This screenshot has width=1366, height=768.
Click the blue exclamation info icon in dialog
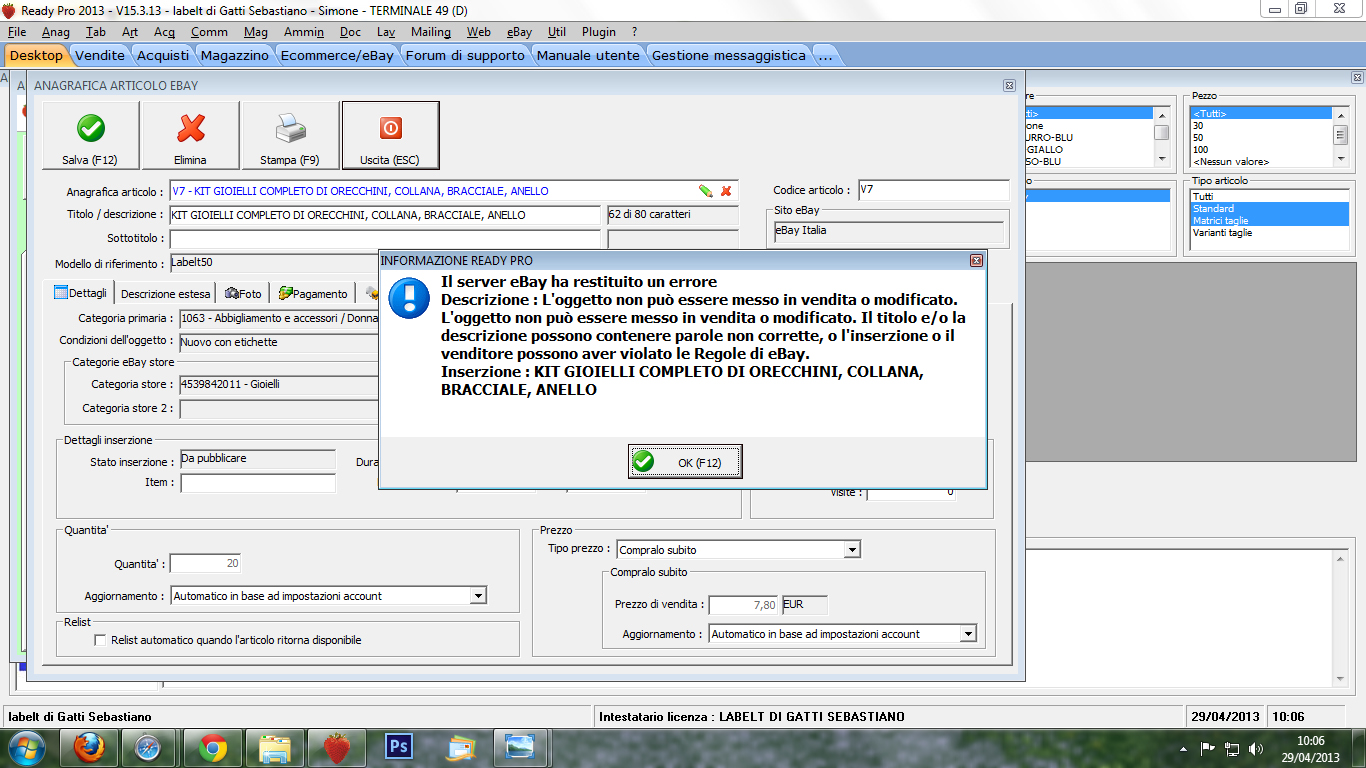409,298
